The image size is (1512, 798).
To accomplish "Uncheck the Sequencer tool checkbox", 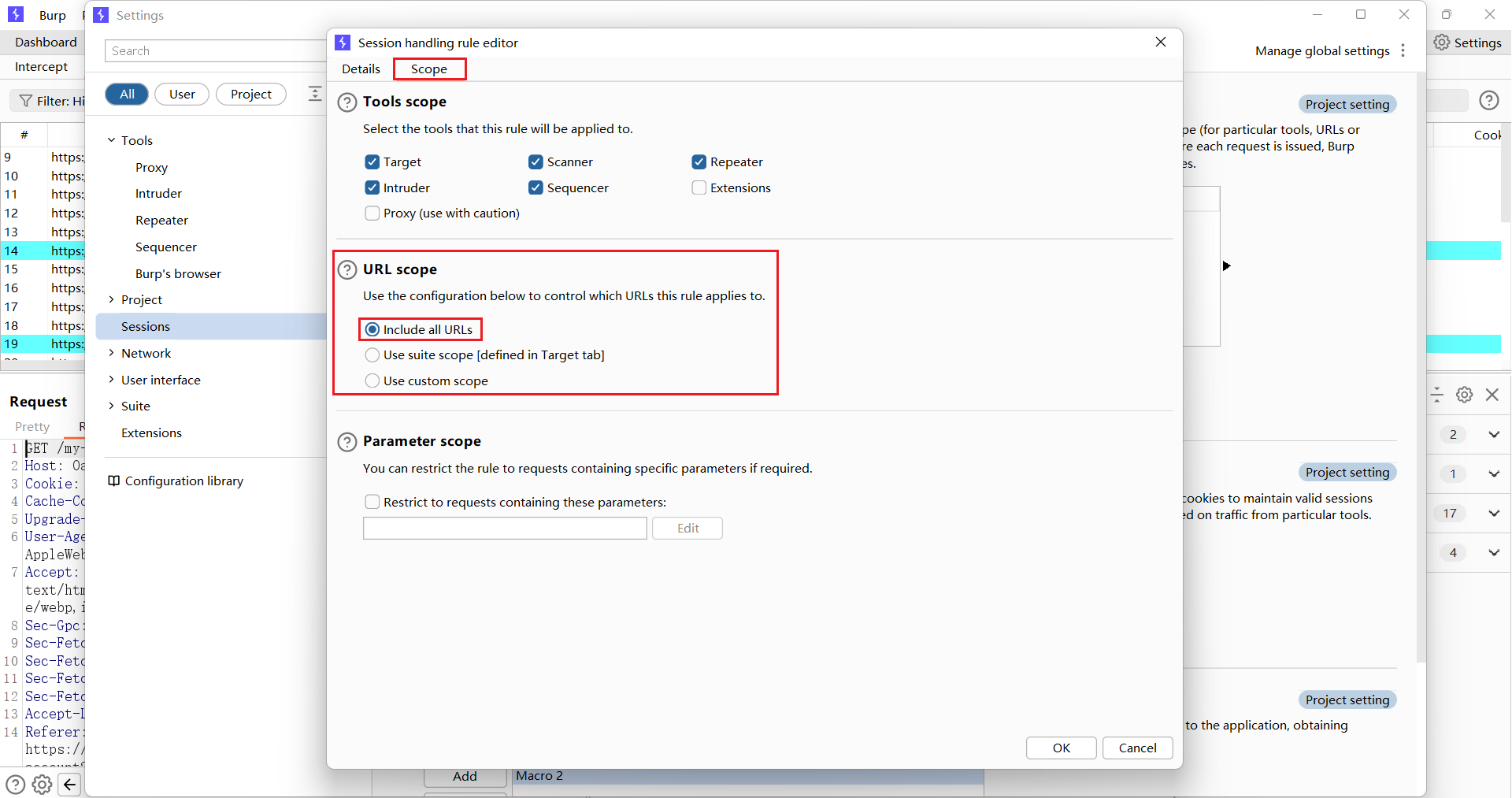I will (535, 187).
